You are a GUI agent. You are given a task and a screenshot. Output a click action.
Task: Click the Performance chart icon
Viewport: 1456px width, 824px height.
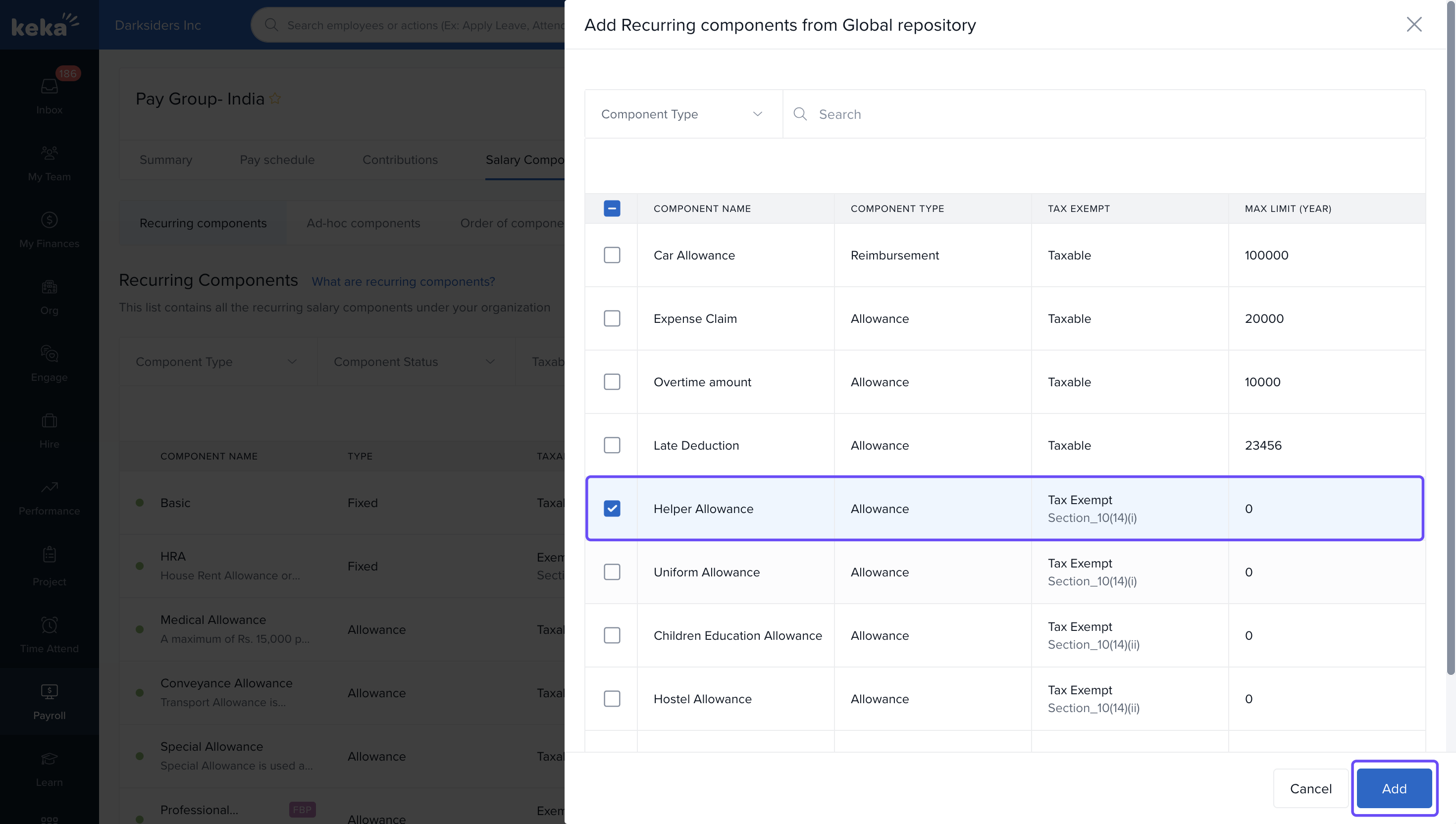tap(49, 487)
